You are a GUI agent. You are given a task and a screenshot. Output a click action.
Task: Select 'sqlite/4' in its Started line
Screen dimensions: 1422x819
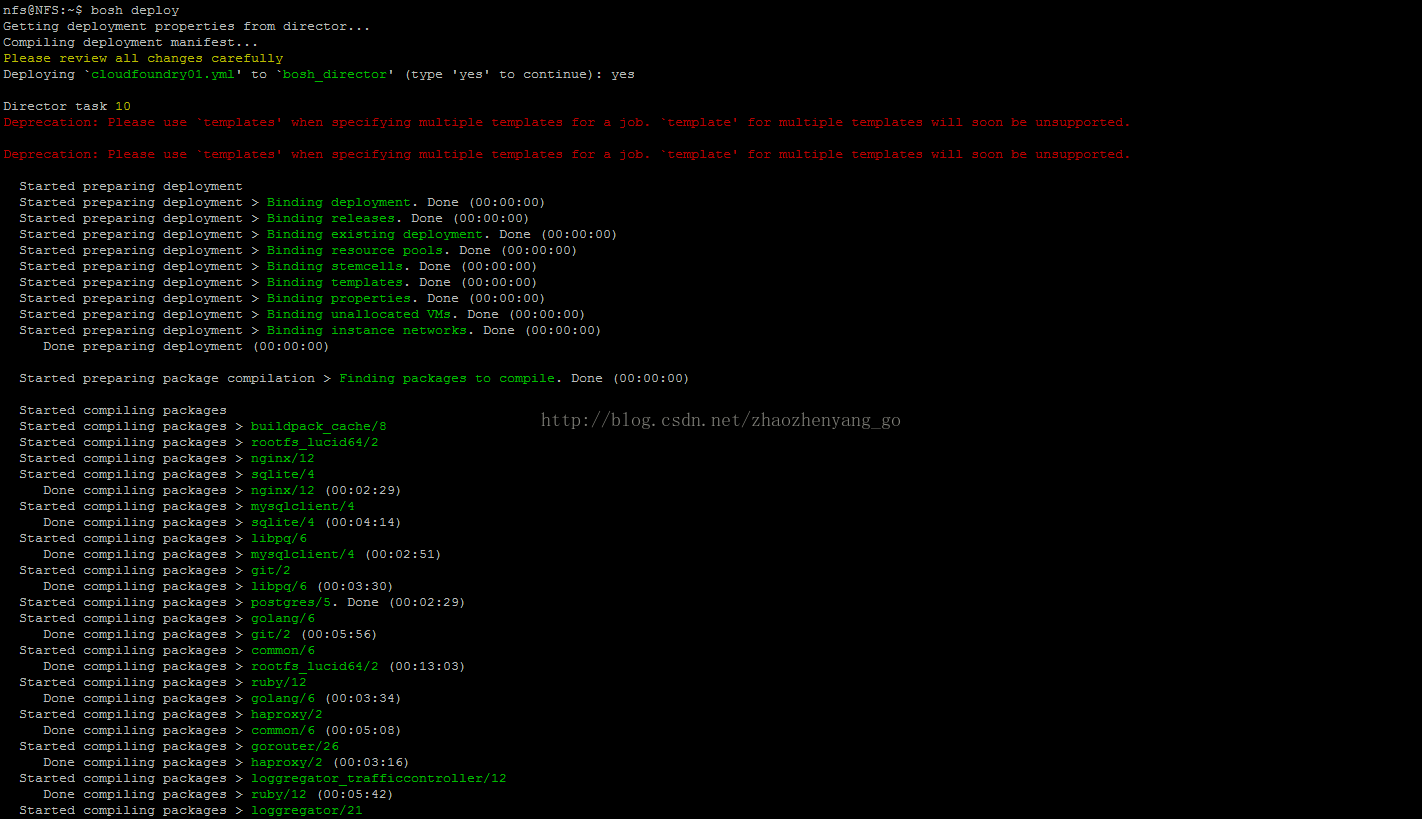pyautogui.click(x=283, y=474)
